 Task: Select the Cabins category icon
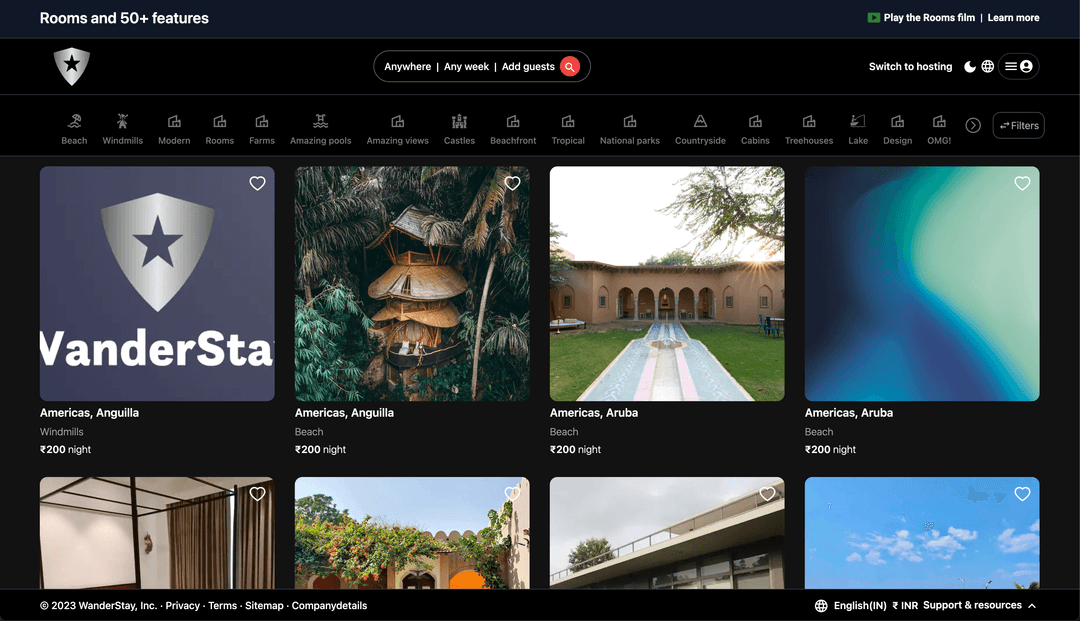pyautogui.click(x=756, y=122)
